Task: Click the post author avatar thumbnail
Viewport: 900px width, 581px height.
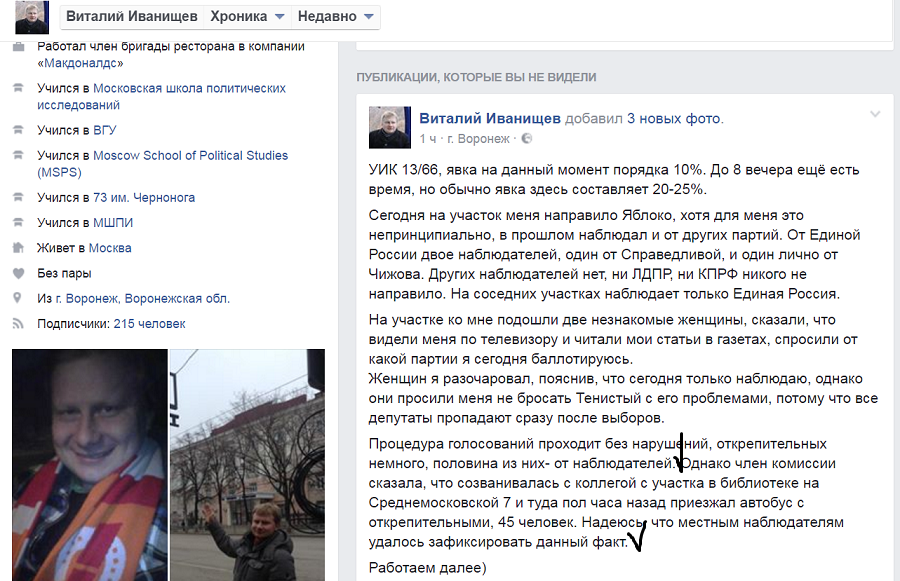Action: tap(390, 127)
